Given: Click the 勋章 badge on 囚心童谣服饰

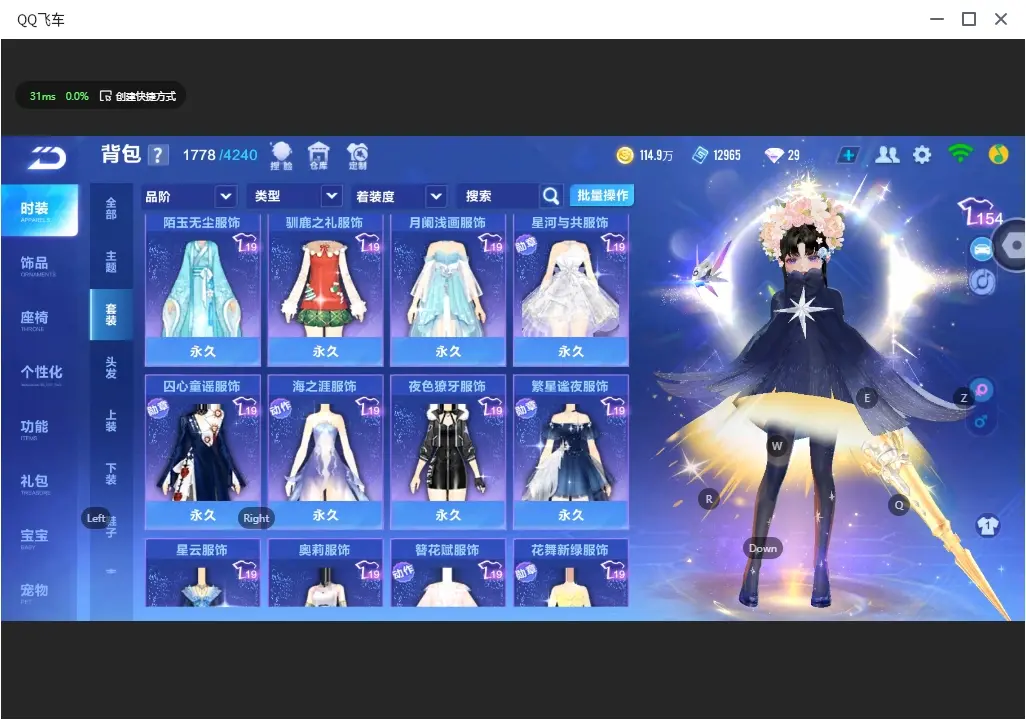Looking at the screenshot, I should (x=158, y=409).
